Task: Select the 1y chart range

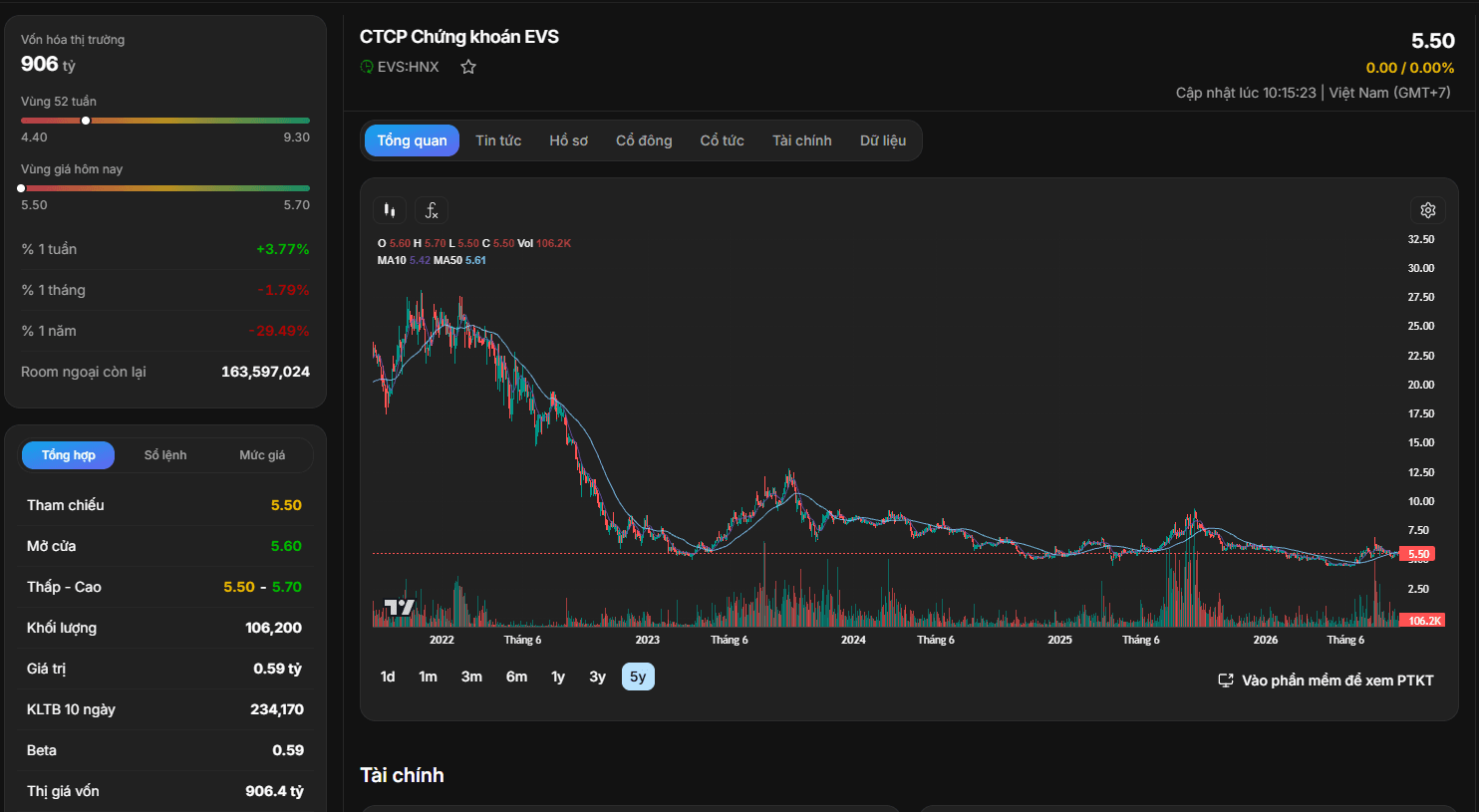Action: [x=558, y=677]
